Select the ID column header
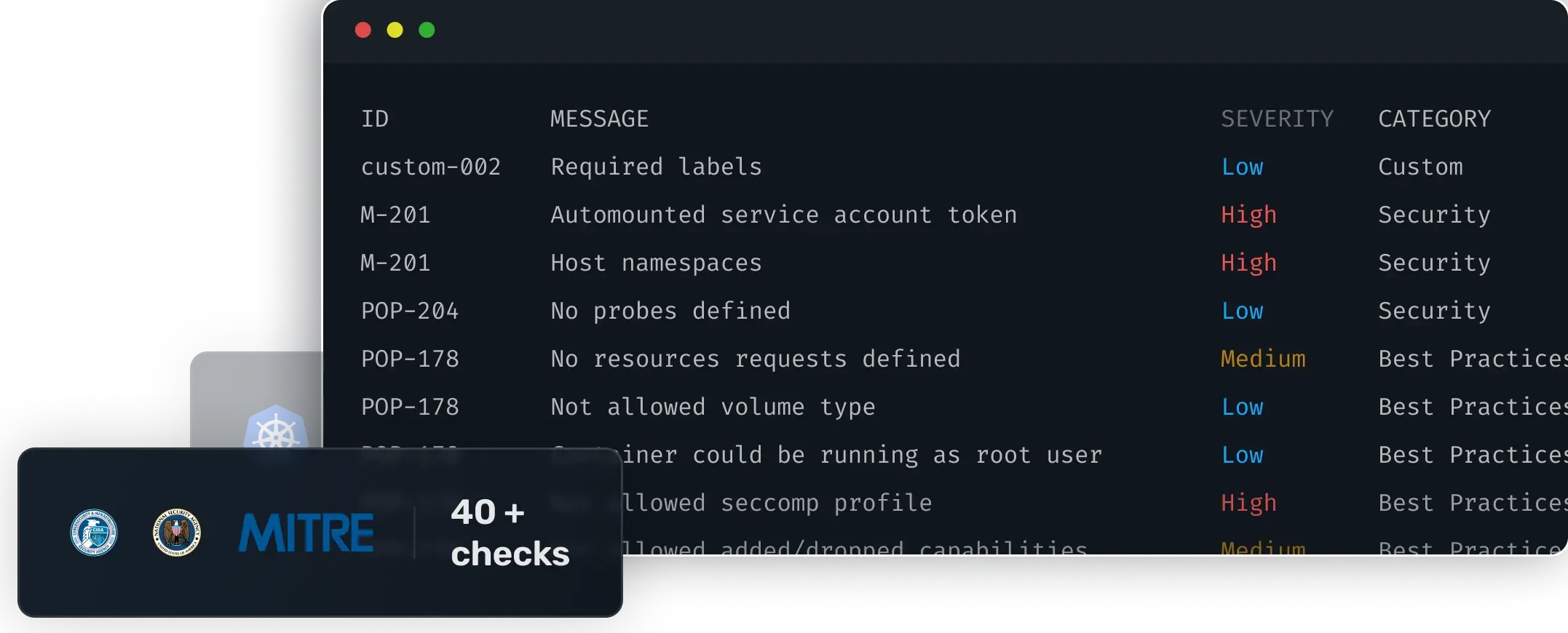 coord(375,119)
